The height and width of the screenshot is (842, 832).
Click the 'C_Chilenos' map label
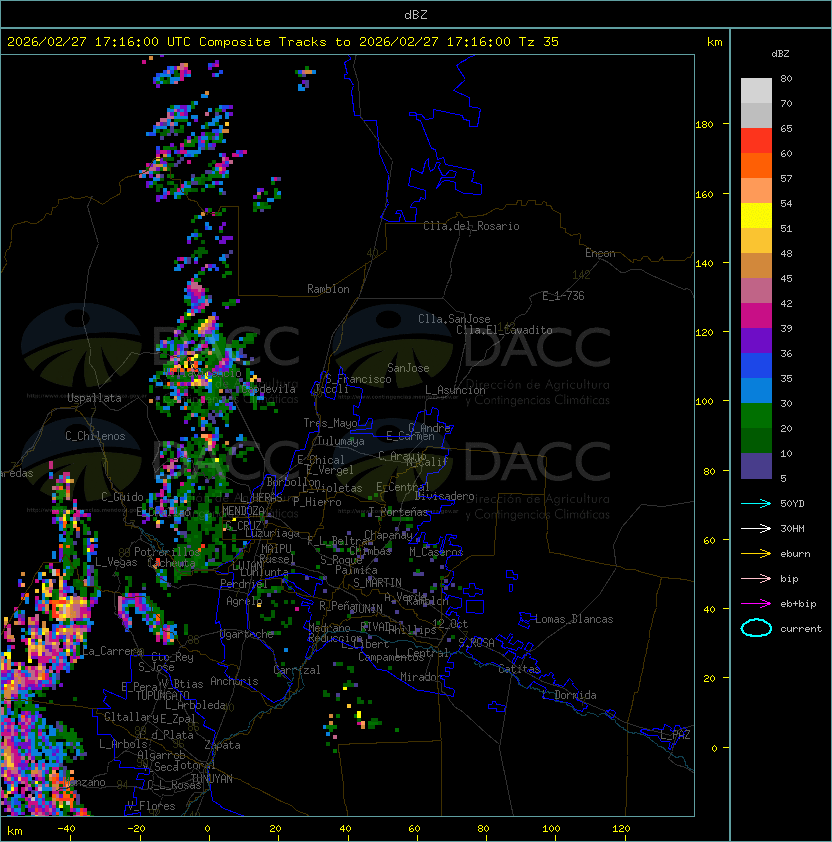(95, 436)
